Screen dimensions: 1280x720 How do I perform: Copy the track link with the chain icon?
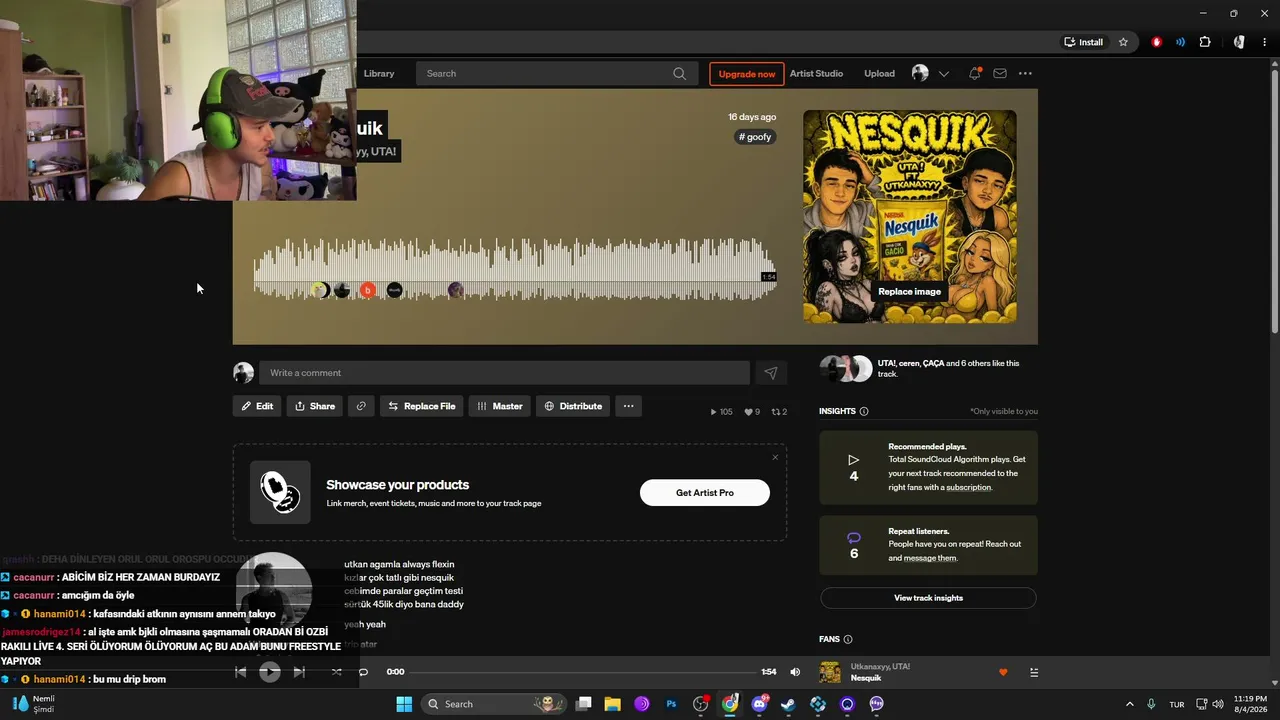point(361,406)
